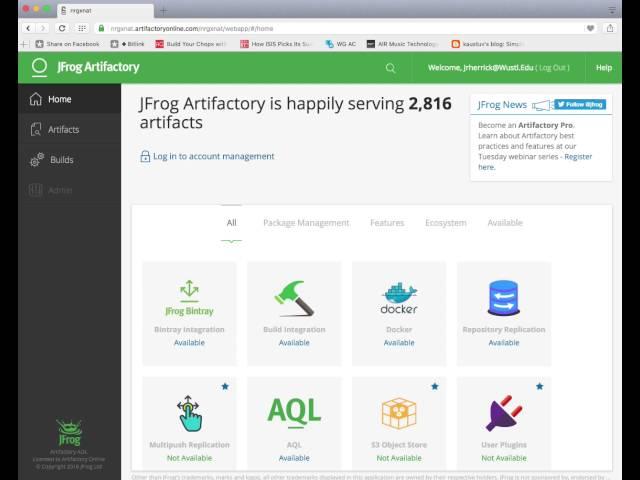Click Available under Repository Replication
The height and width of the screenshot is (480, 640).
coord(504,343)
